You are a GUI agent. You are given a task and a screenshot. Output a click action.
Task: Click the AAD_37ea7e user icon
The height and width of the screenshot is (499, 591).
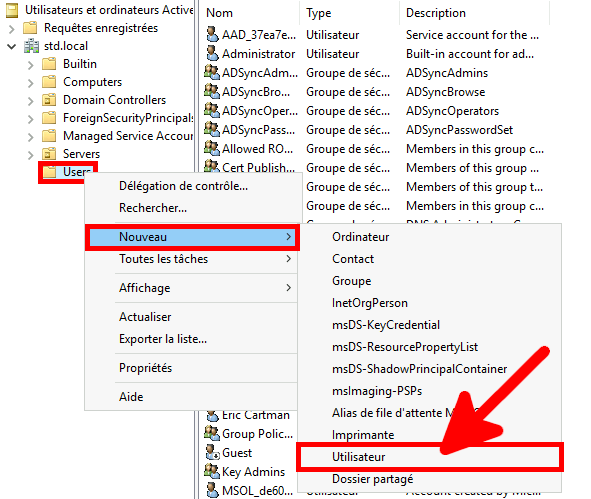coord(212,34)
